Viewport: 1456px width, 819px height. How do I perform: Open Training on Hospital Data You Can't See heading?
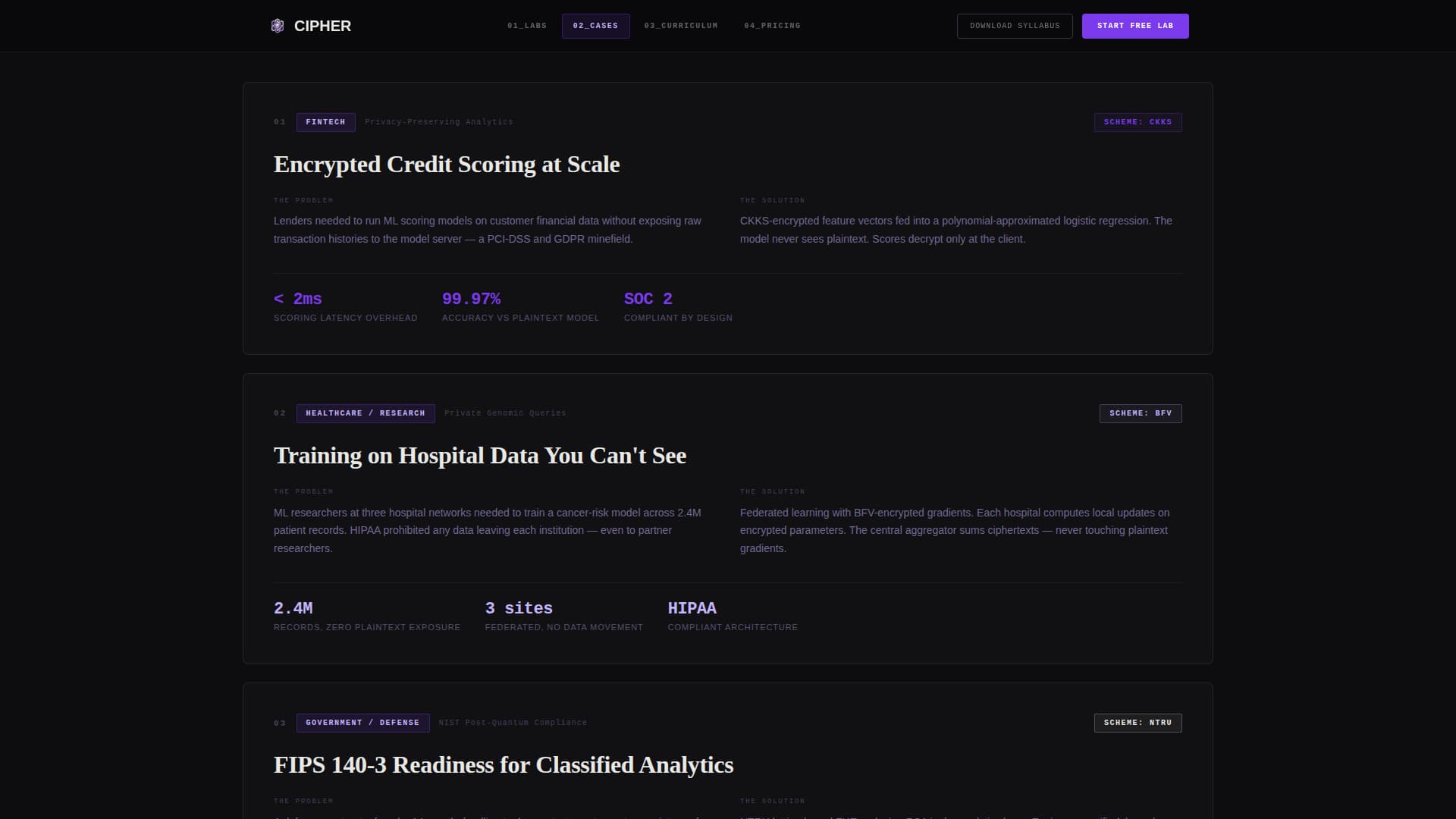(480, 456)
